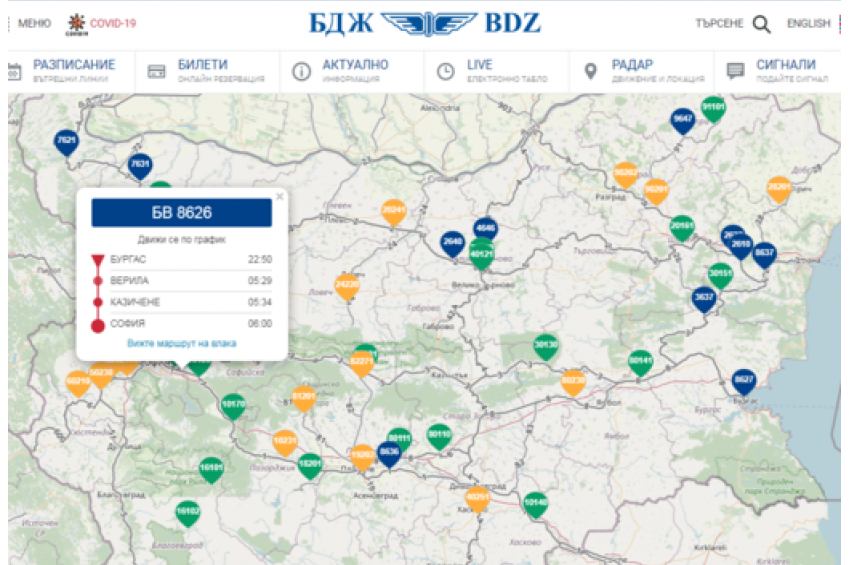Select blue train marker 8637
The image size is (850, 565).
(764, 253)
